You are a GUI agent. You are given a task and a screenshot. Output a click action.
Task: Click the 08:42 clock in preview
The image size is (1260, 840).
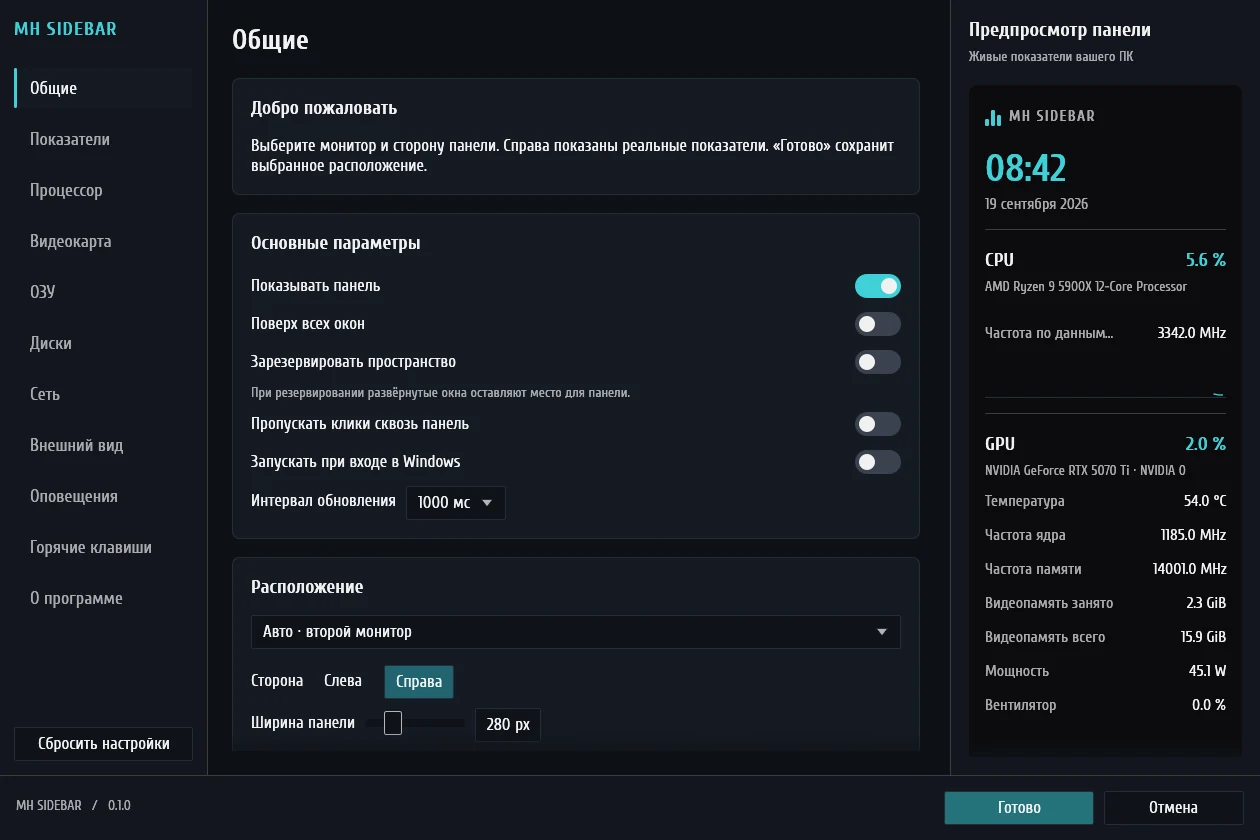click(1026, 167)
